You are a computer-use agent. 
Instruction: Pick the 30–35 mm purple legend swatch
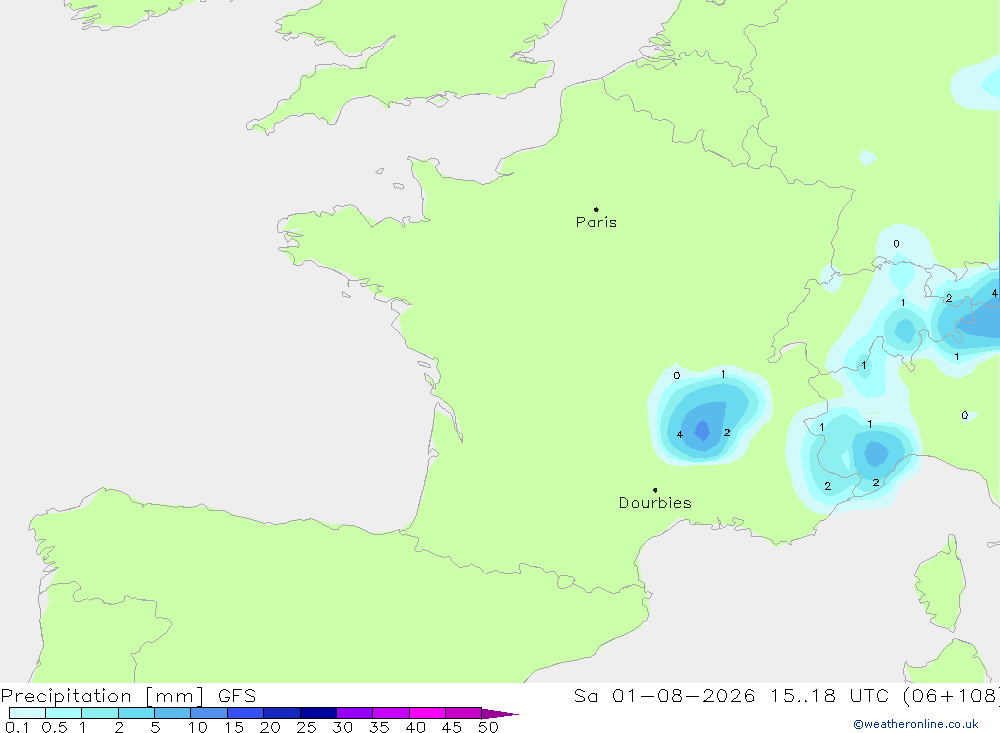point(355,713)
